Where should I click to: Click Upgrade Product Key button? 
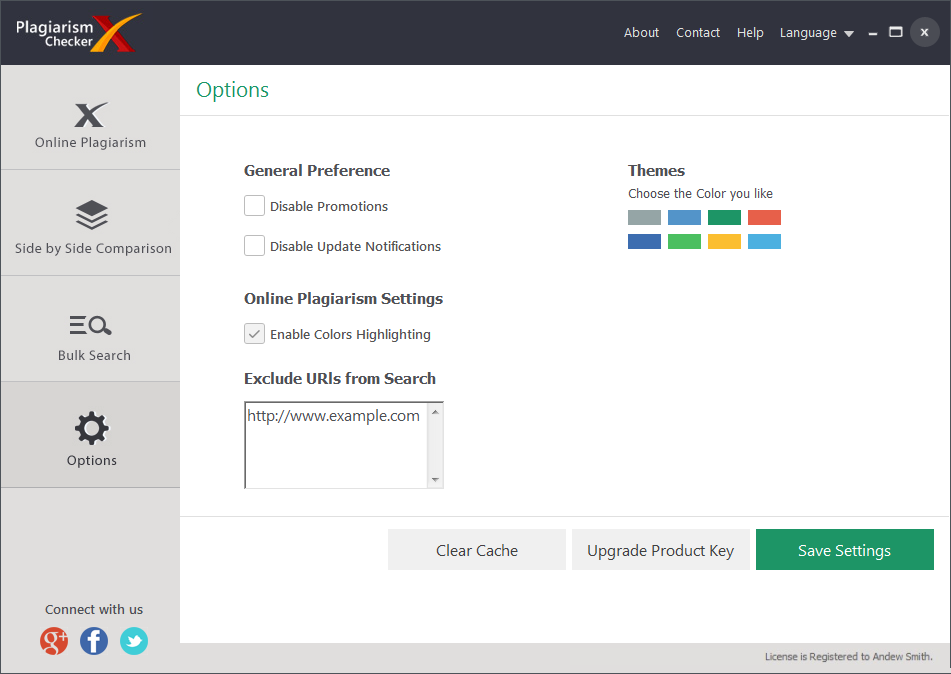[x=660, y=550]
